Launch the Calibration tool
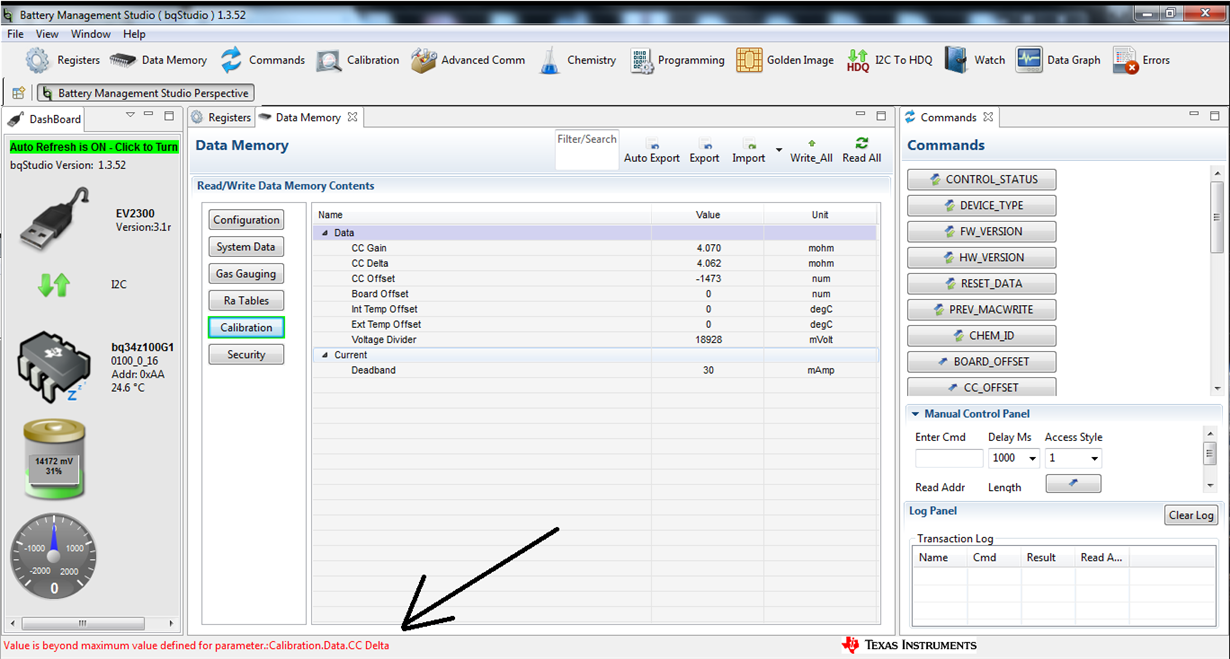The width and height of the screenshot is (1230, 659). [x=357, y=60]
